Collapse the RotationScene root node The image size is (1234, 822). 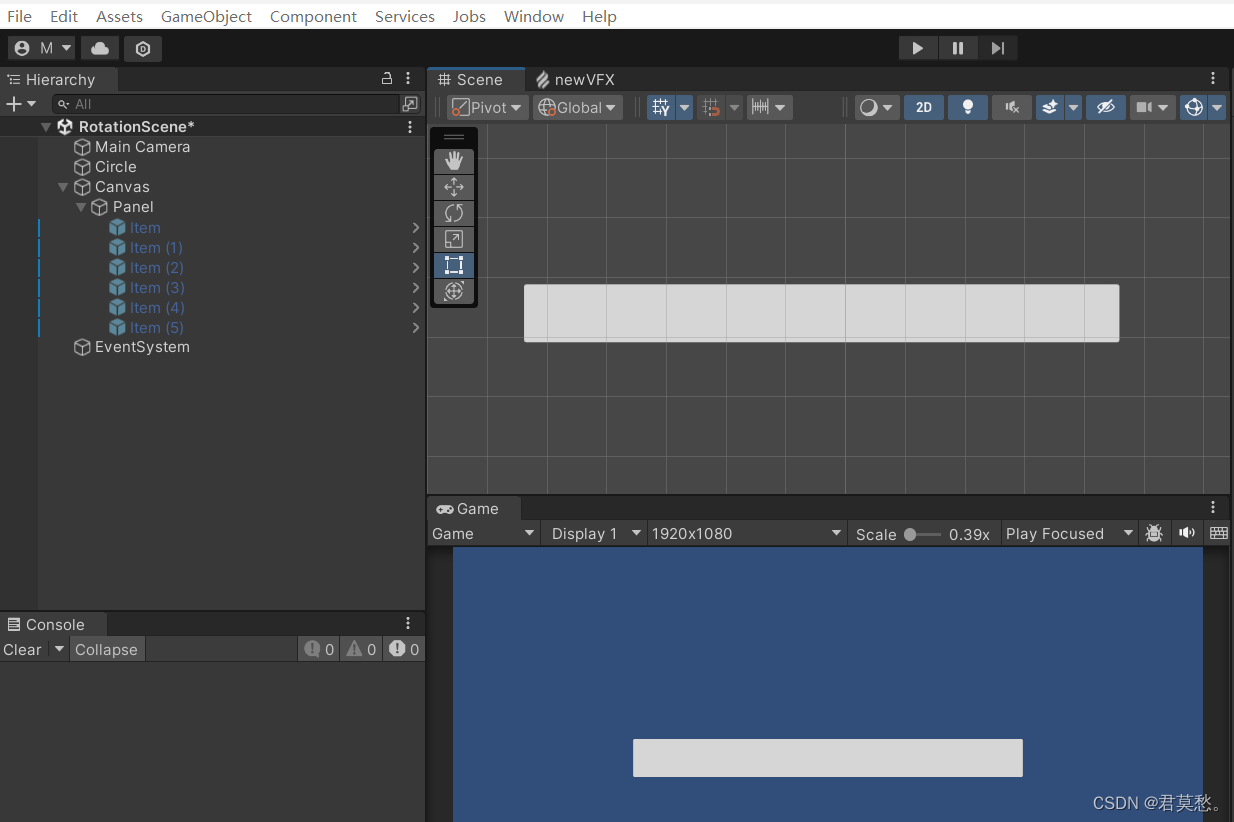point(45,127)
